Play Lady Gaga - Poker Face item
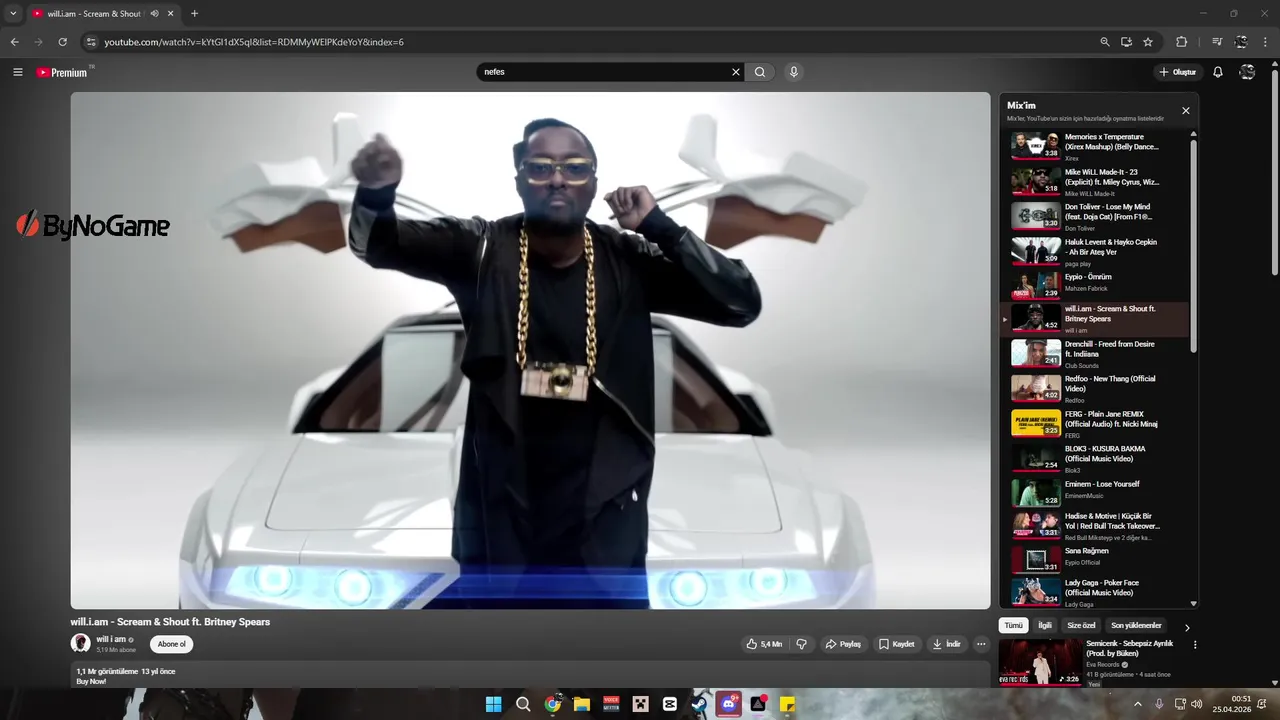The image size is (1280, 720). (x=1095, y=592)
